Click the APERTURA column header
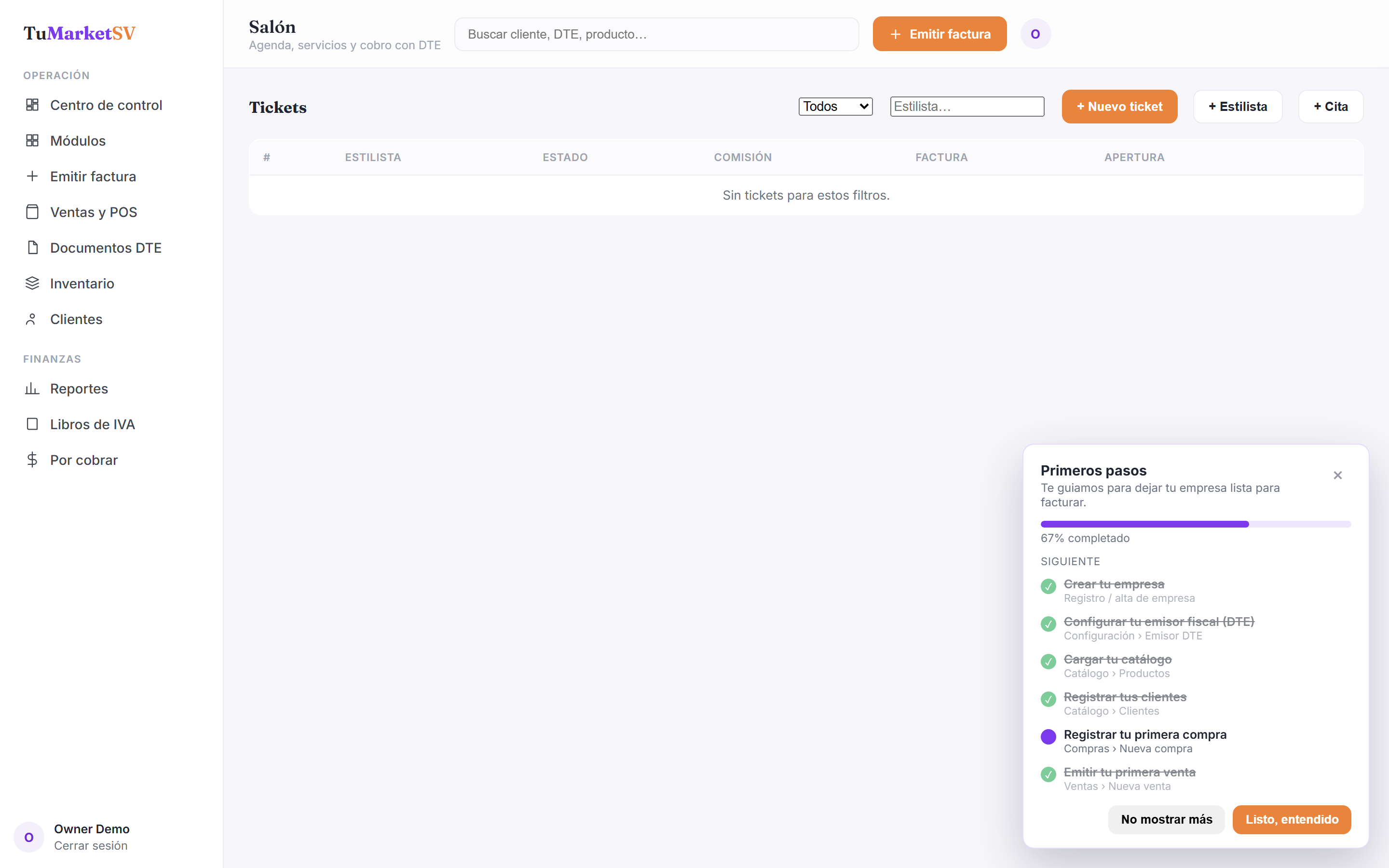 [1134, 157]
